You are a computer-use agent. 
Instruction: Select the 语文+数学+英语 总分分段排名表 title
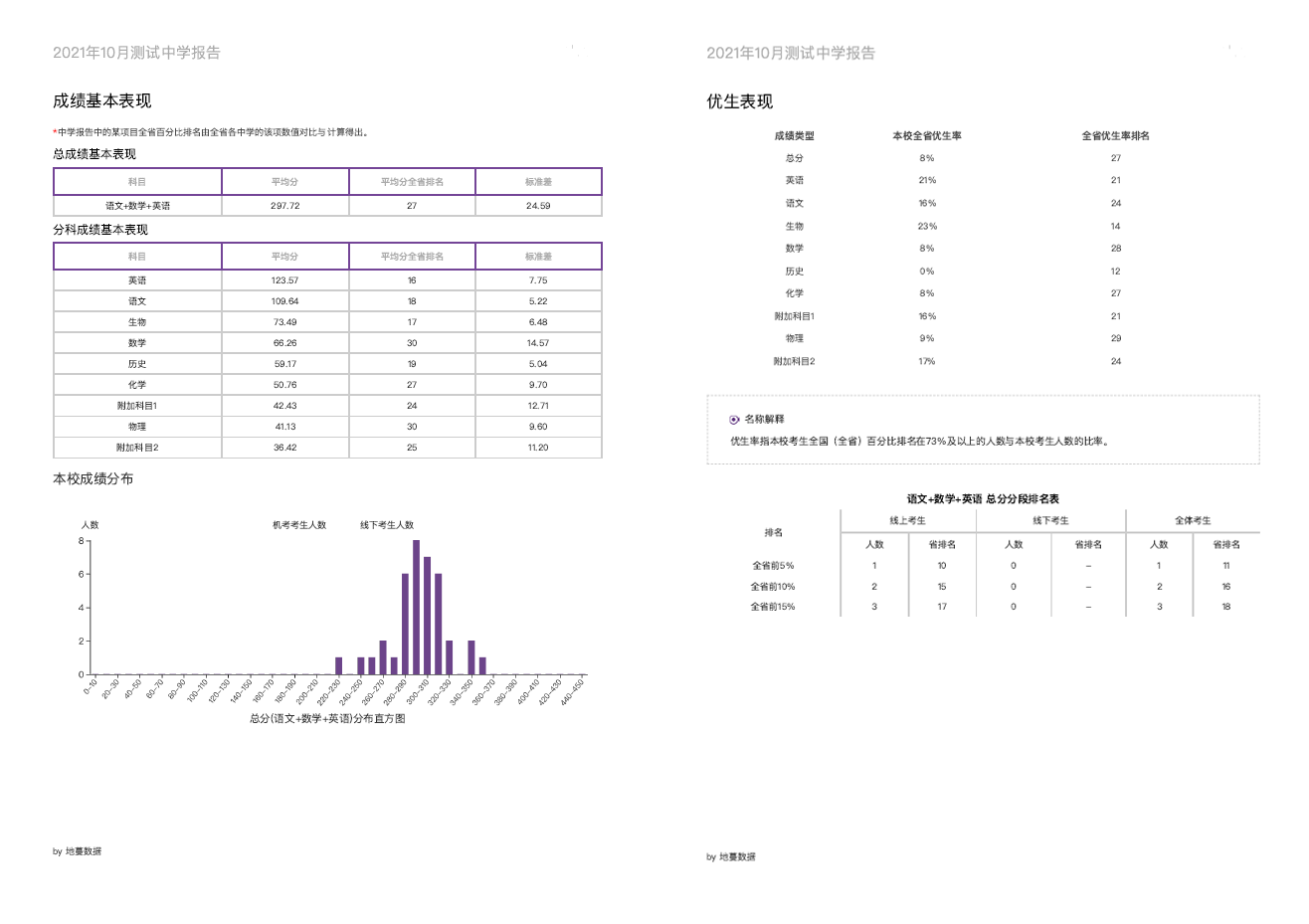983,499
